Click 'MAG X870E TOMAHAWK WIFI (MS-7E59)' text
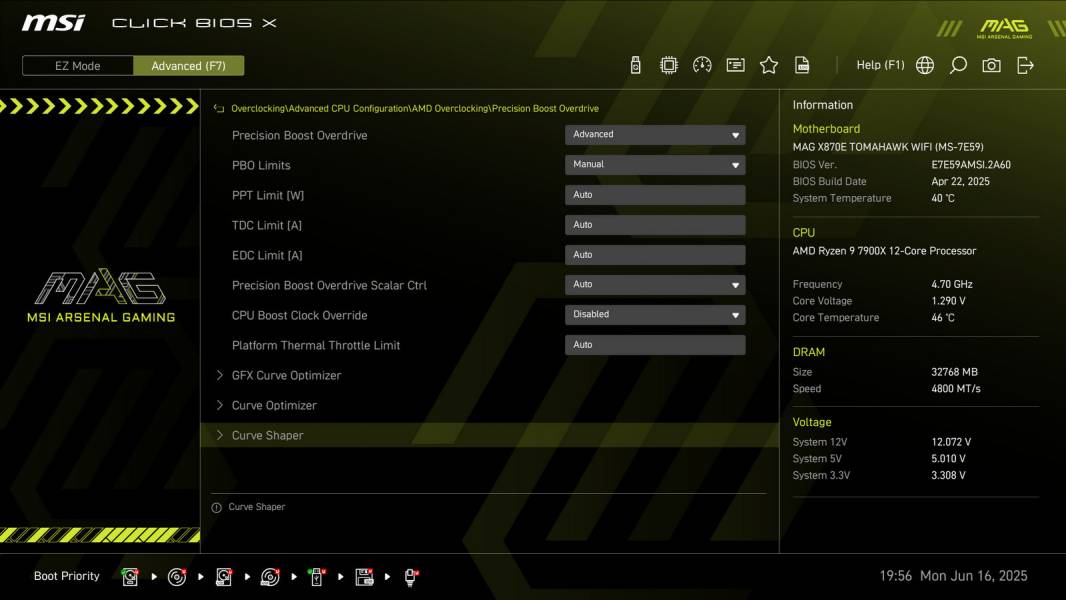This screenshot has height=600, width=1066. pyautogui.click(x=888, y=147)
